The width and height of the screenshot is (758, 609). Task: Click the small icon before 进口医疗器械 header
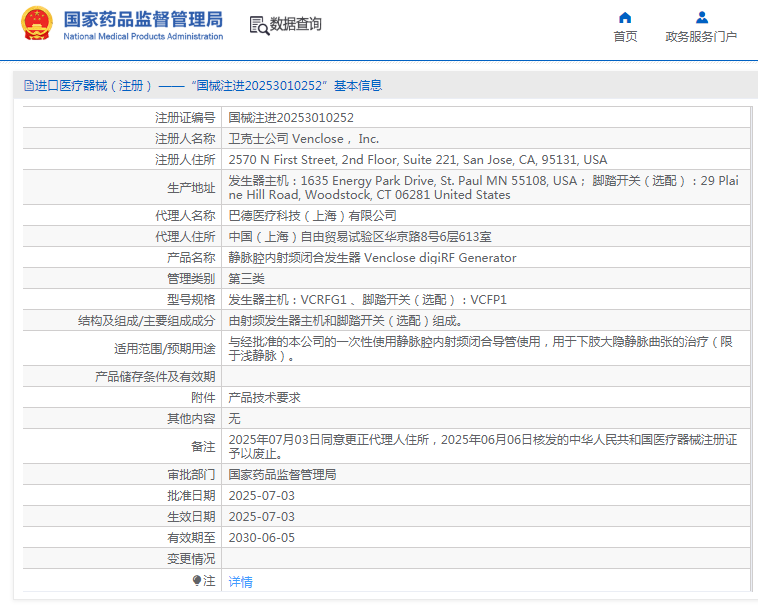coord(28,86)
